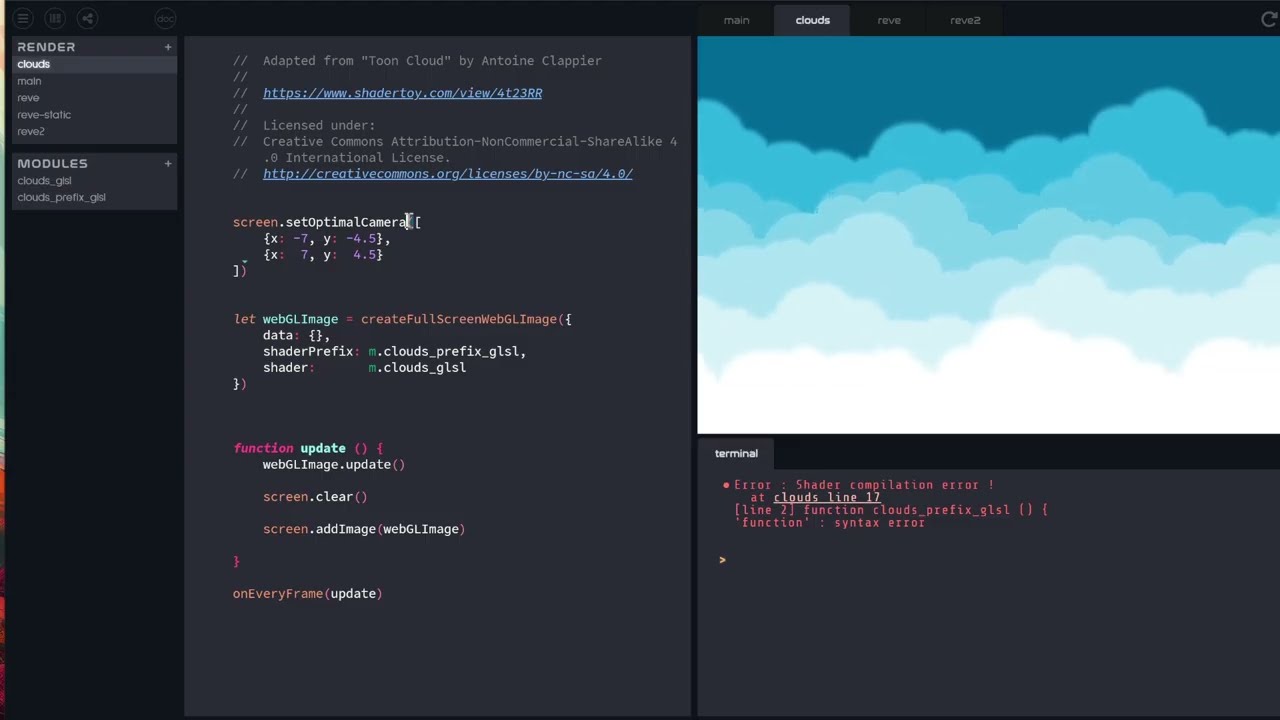Open the clouds_glsl module

point(95,181)
